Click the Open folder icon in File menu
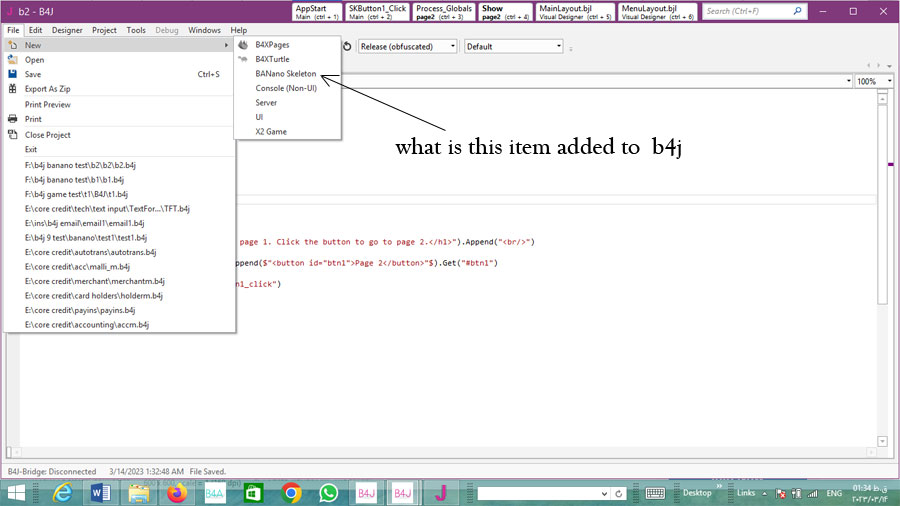This screenshot has height=506, width=900. coord(13,59)
